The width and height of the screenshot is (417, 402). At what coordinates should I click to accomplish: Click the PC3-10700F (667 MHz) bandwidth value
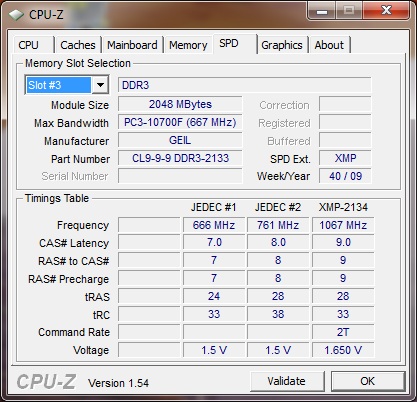click(x=180, y=122)
